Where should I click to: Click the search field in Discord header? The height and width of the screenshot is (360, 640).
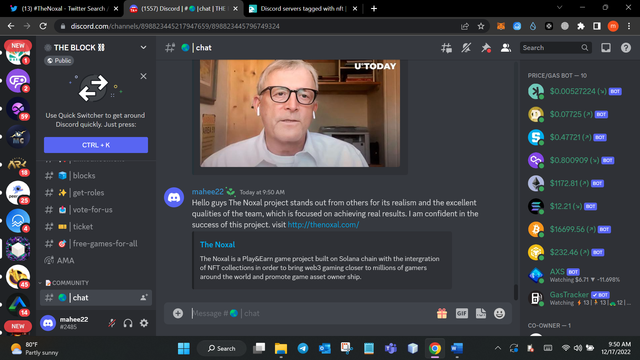(x=555, y=48)
